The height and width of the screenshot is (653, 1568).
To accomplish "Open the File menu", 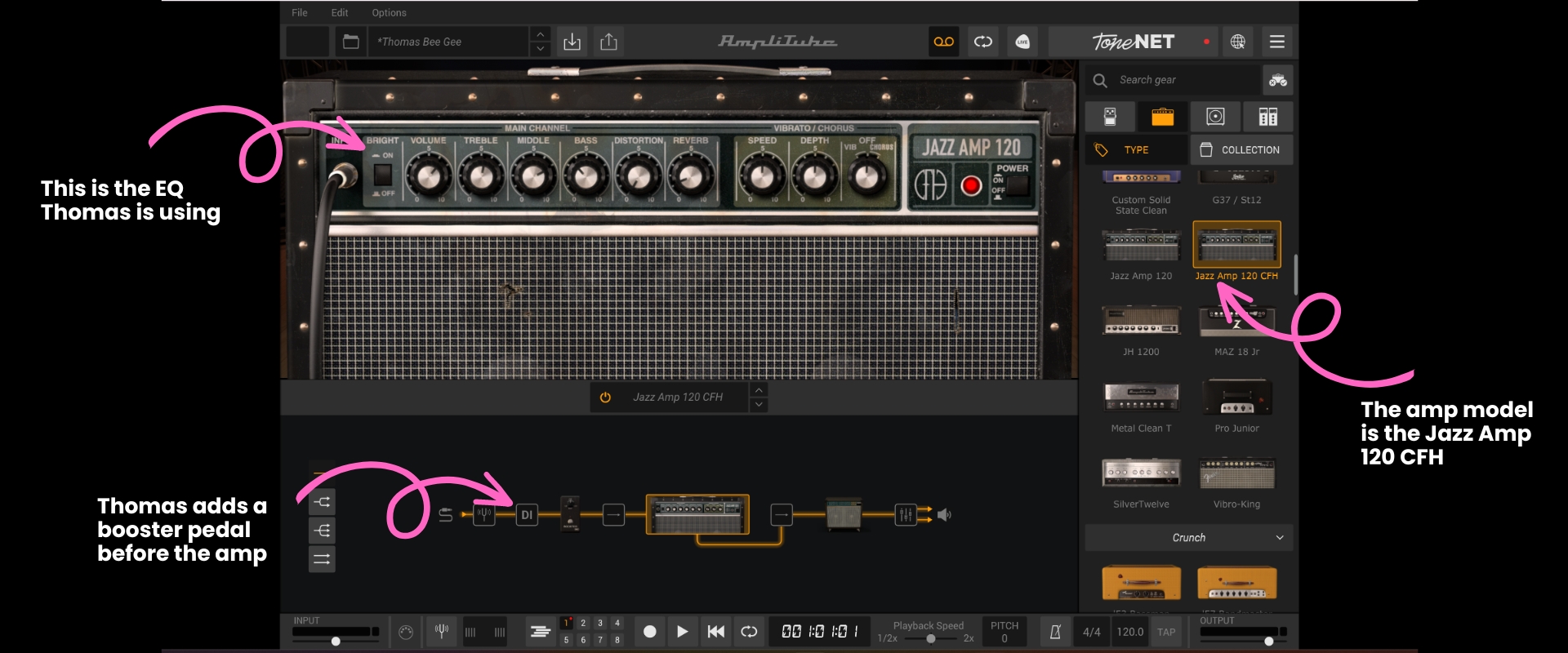I will coord(300,13).
